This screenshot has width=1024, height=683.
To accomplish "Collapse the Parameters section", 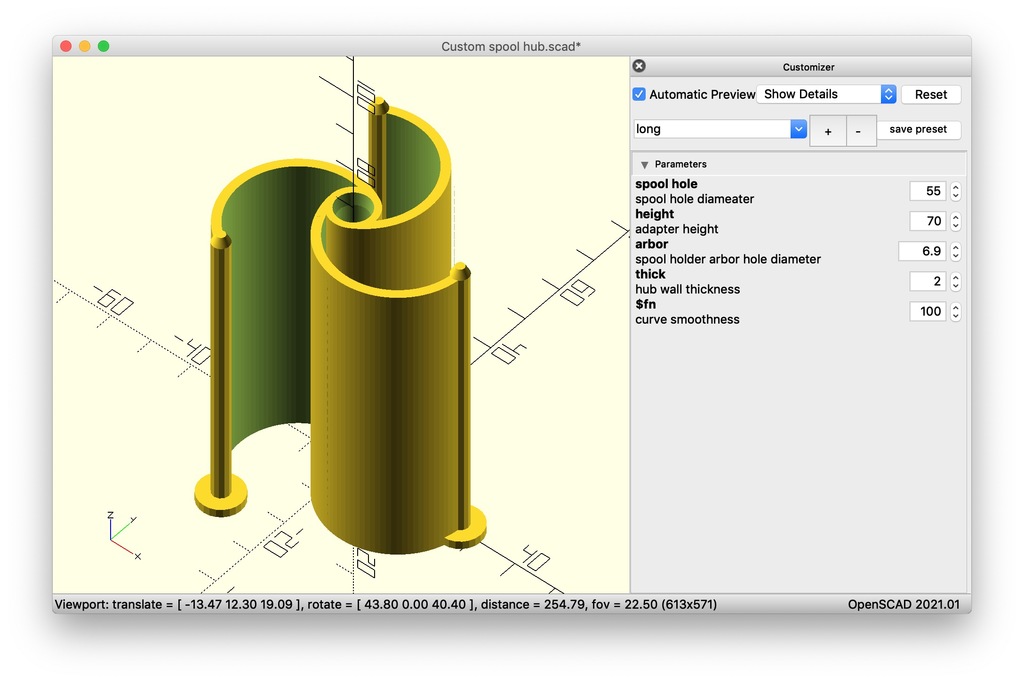I will pos(644,164).
